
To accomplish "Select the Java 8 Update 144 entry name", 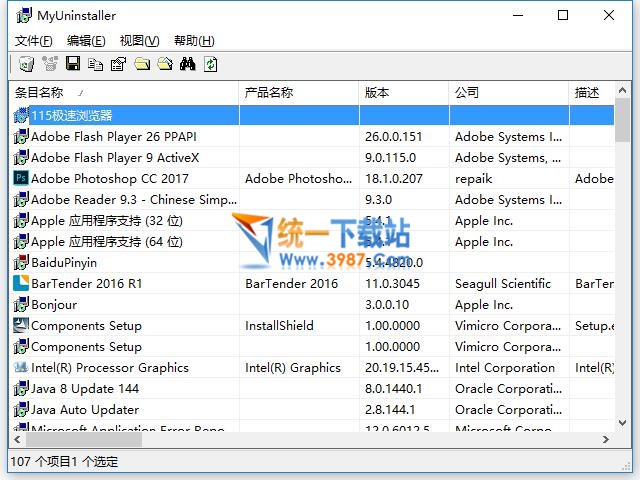I will [85, 389].
